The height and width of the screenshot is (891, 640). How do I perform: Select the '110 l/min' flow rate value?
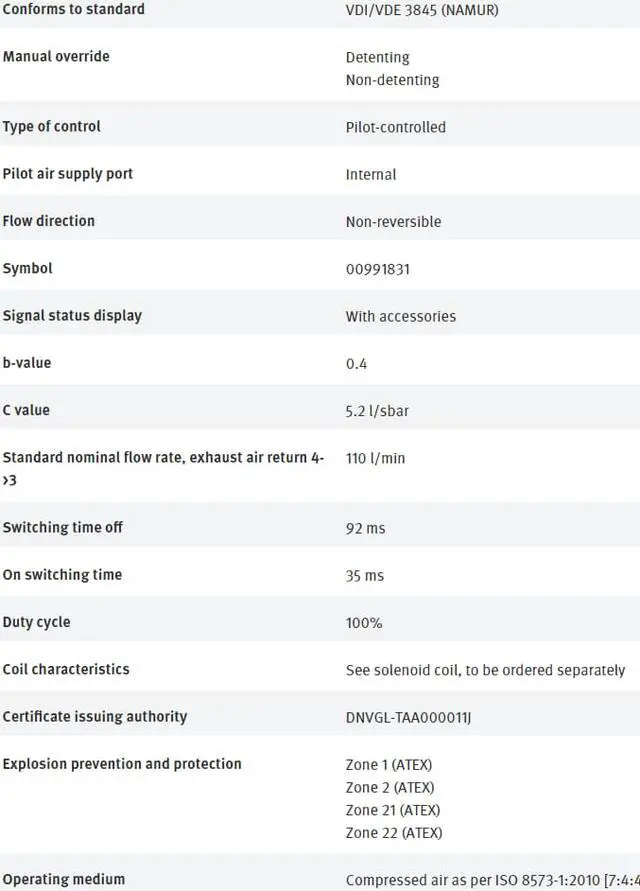(x=375, y=458)
